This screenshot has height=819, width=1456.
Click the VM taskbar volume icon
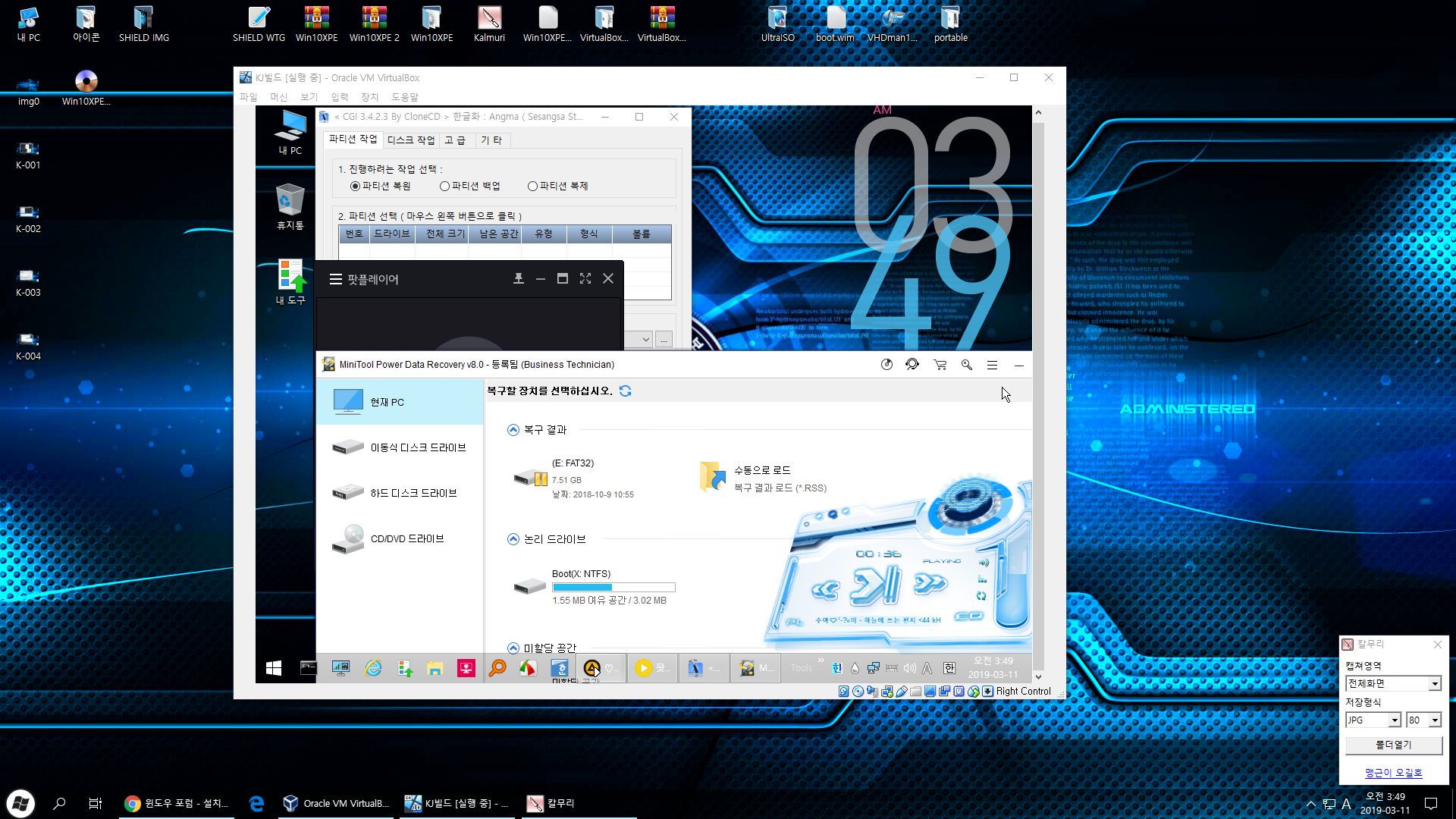coord(909,668)
